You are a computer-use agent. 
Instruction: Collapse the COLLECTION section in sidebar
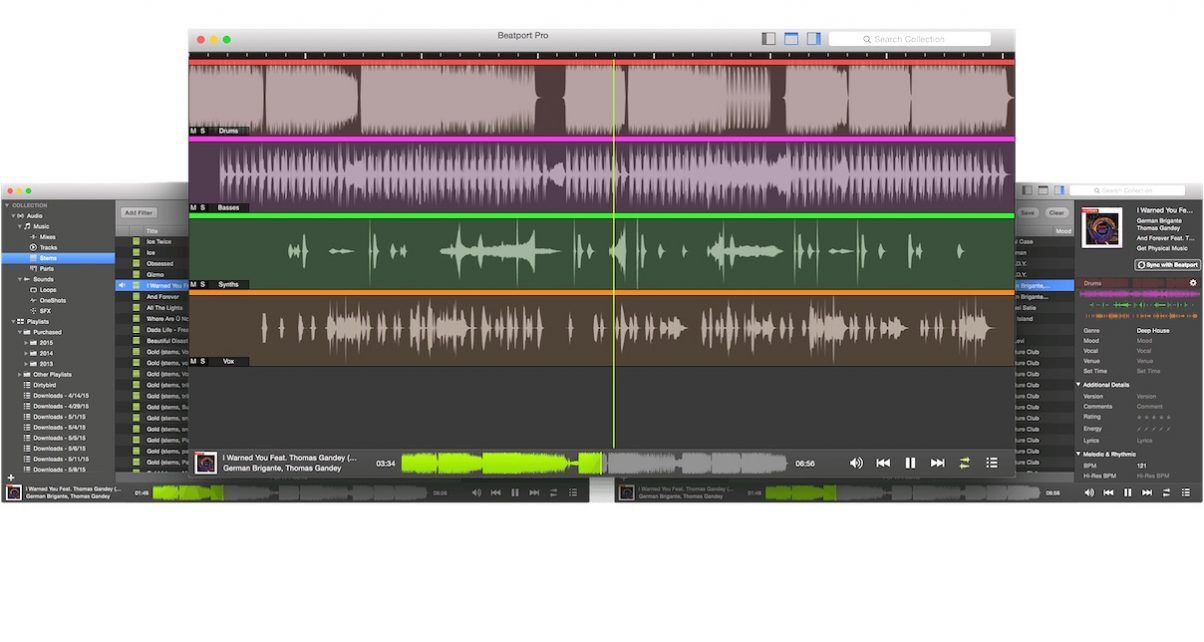pyautogui.click(x=7, y=205)
